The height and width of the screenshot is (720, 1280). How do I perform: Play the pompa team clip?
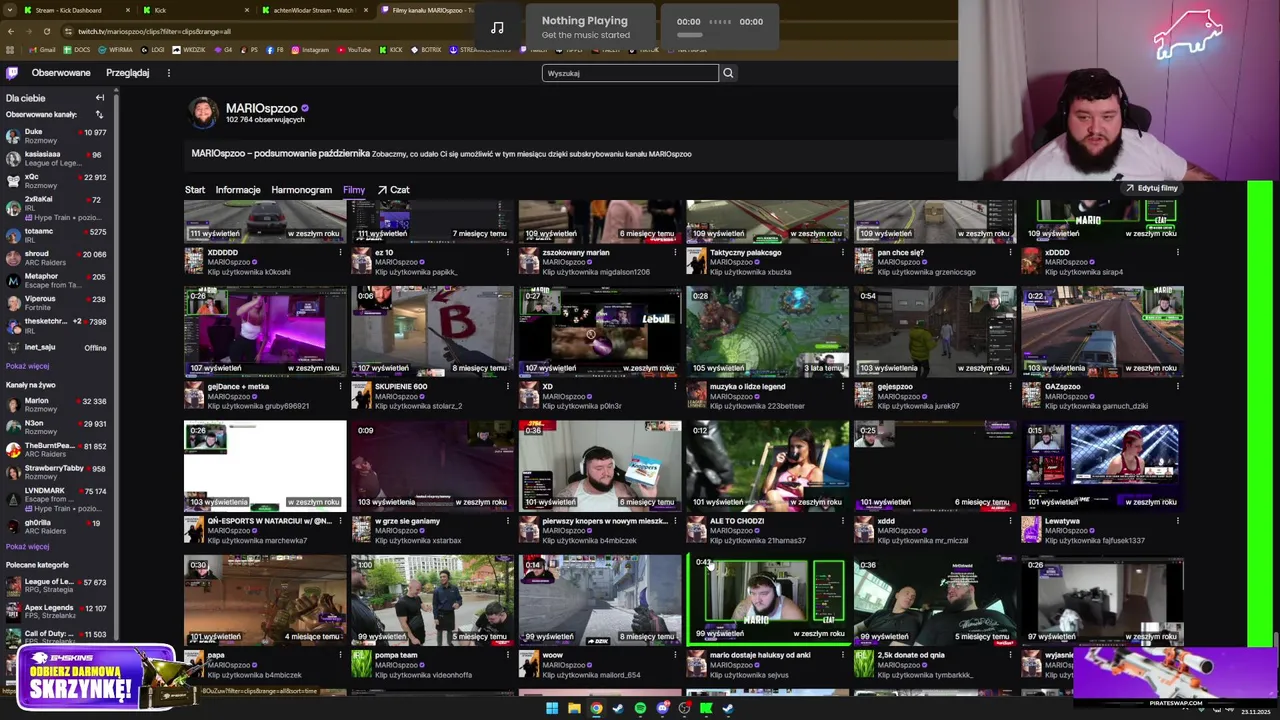click(433, 600)
